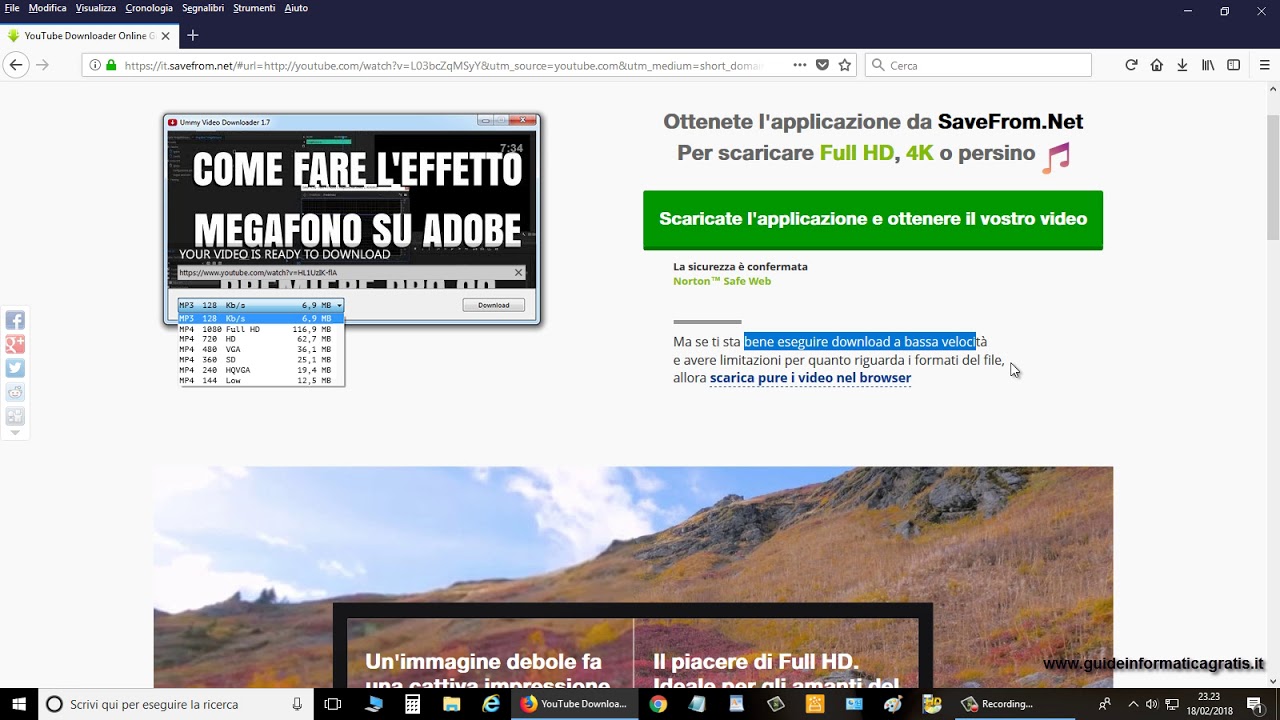The height and width of the screenshot is (720, 1280).
Task: Click Windows taskbar search box
Action: [x=175, y=704]
